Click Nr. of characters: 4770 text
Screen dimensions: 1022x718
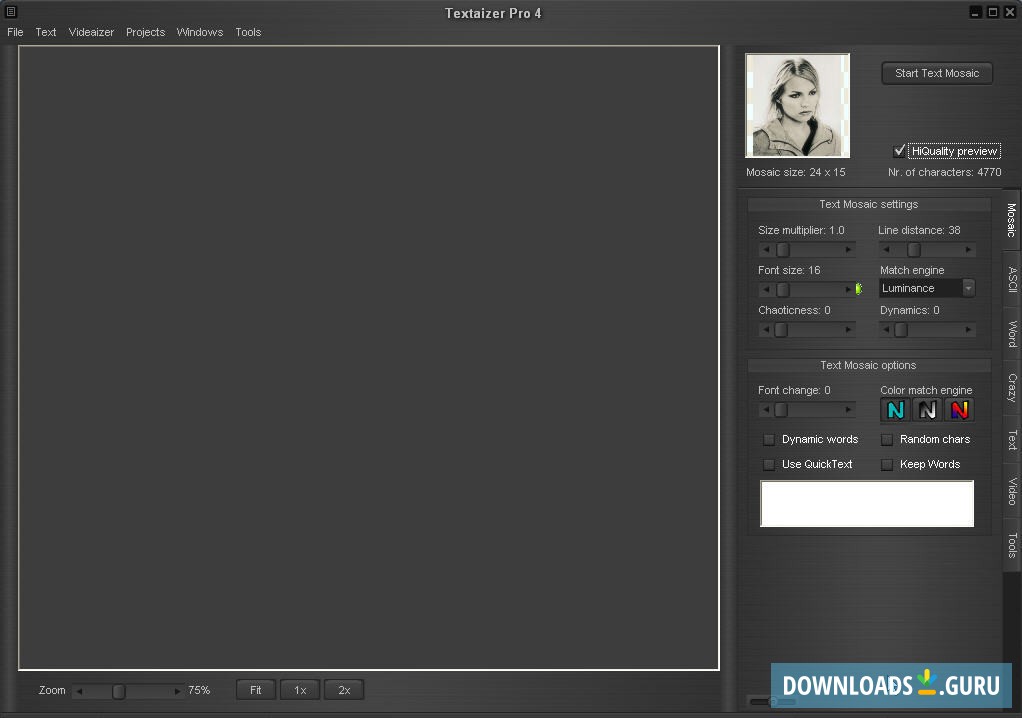pos(944,173)
